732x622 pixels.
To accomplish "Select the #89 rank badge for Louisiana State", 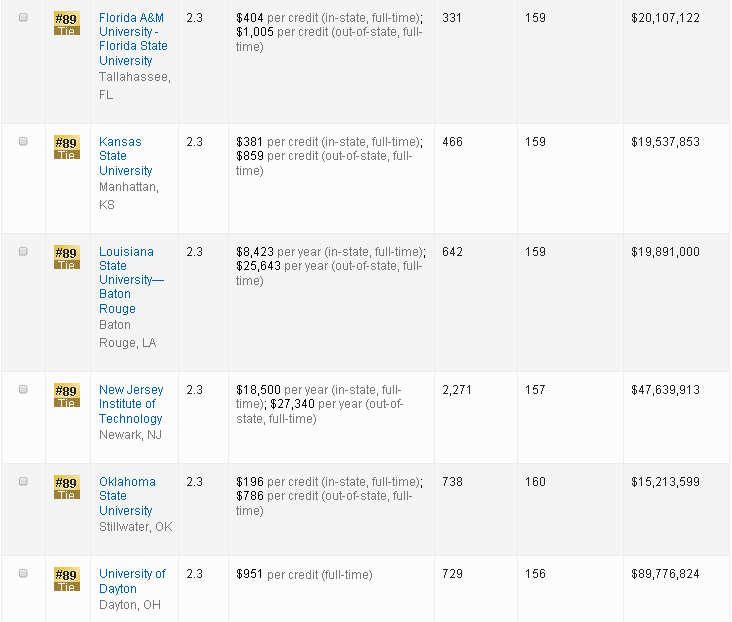I will point(66,257).
